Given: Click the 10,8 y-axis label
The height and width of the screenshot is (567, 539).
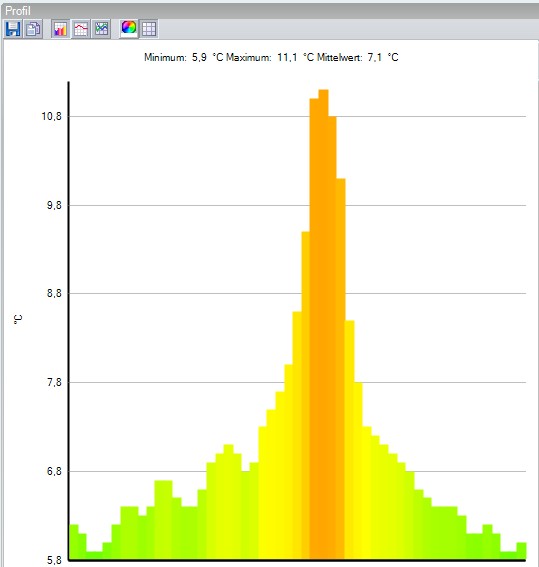Looking at the screenshot, I should 52,116.
